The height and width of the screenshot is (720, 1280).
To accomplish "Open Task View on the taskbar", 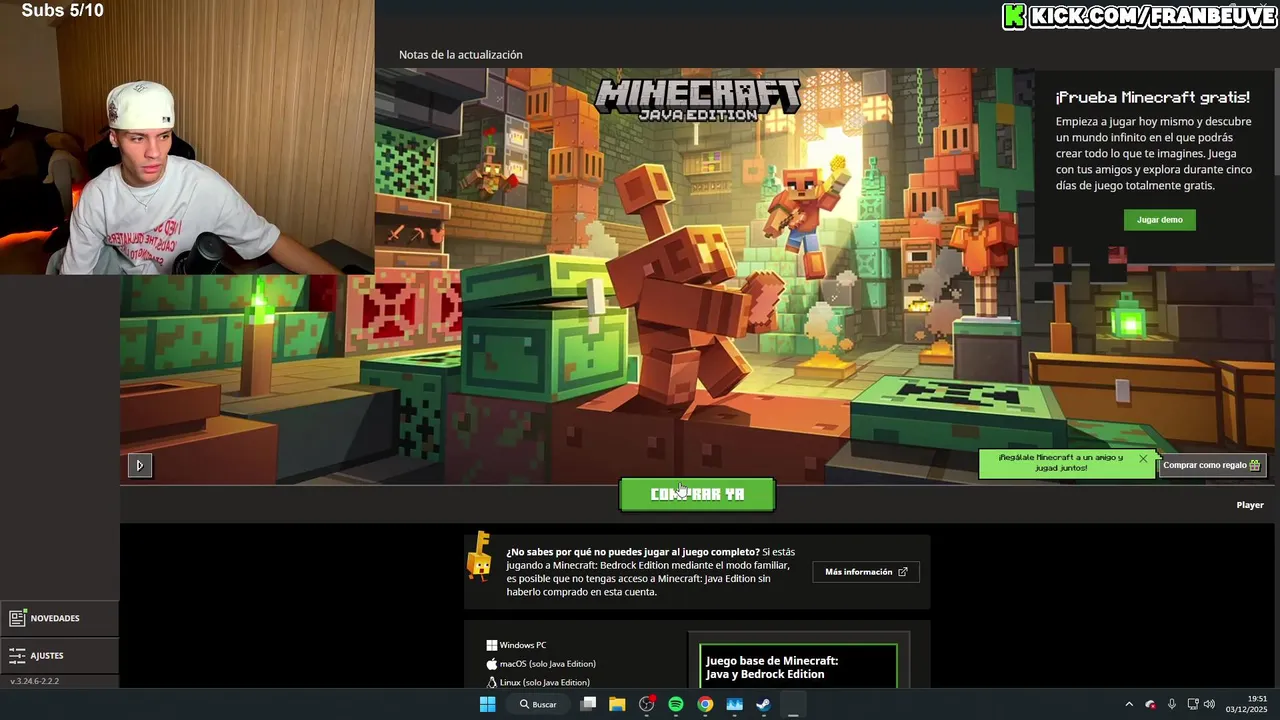I will 588,704.
